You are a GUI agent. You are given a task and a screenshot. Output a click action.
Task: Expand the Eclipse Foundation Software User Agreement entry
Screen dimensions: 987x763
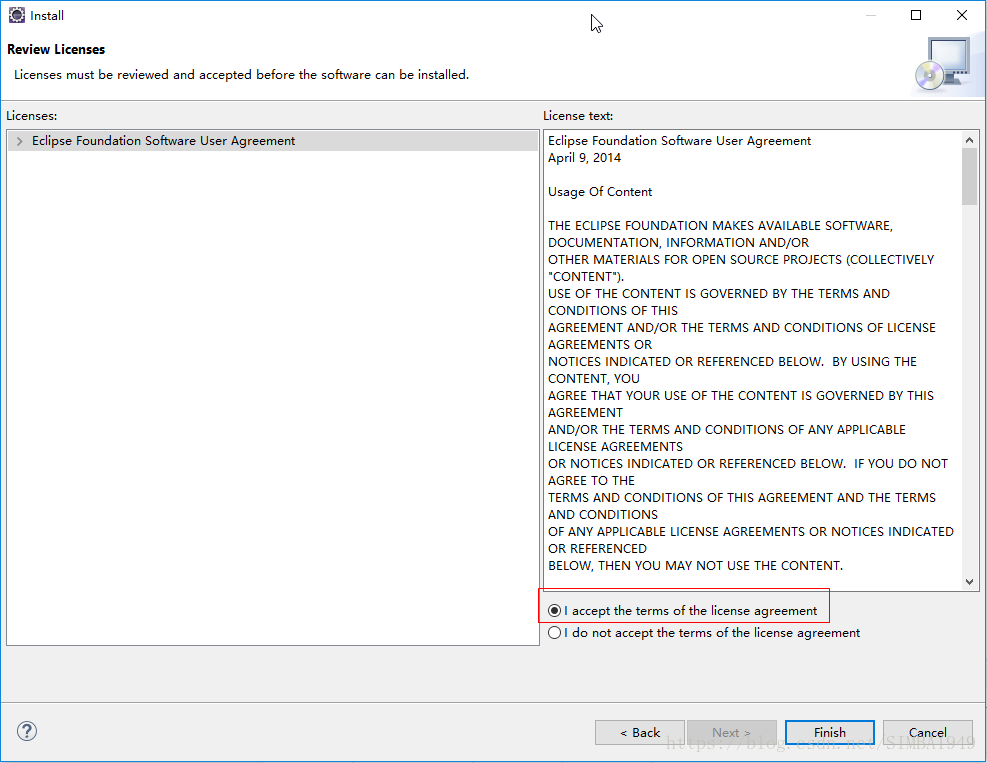19,140
